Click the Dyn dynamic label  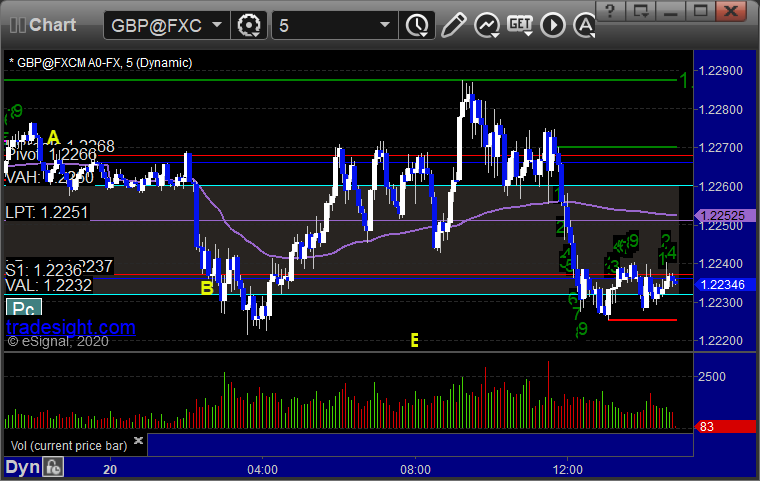coord(22,467)
